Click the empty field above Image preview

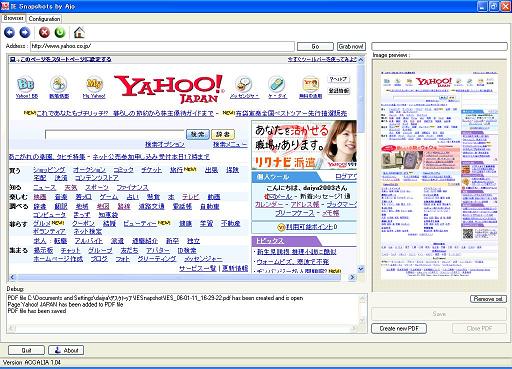pos(439,46)
